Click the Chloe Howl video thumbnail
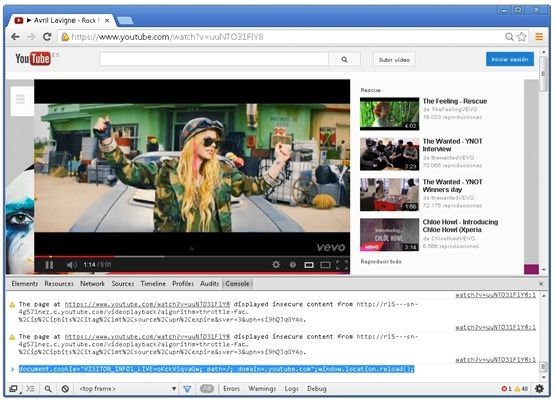The image size is (554, 400). [389, 235]
